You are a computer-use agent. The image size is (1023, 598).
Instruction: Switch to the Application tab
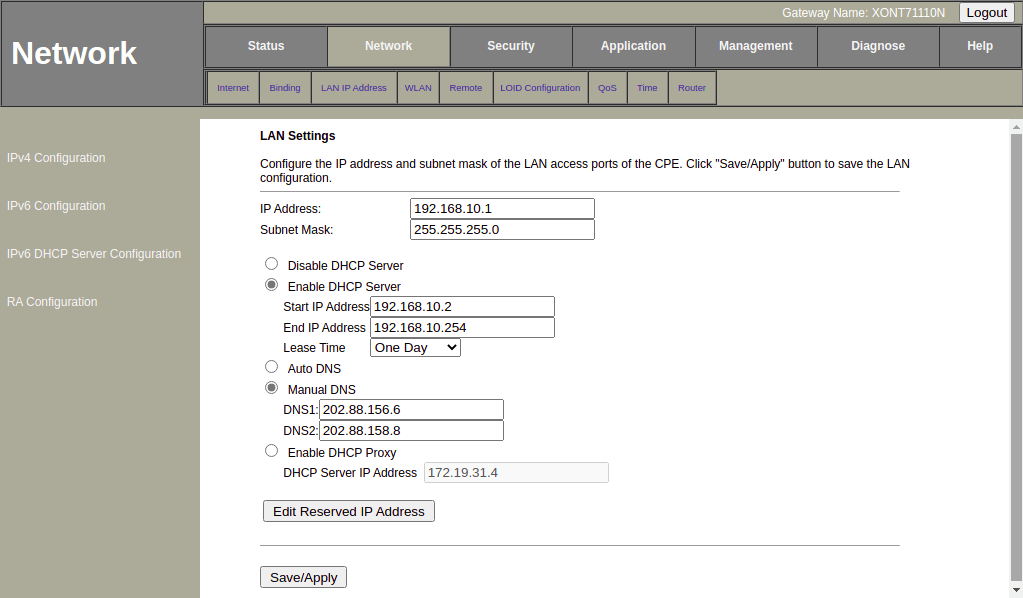633,46
